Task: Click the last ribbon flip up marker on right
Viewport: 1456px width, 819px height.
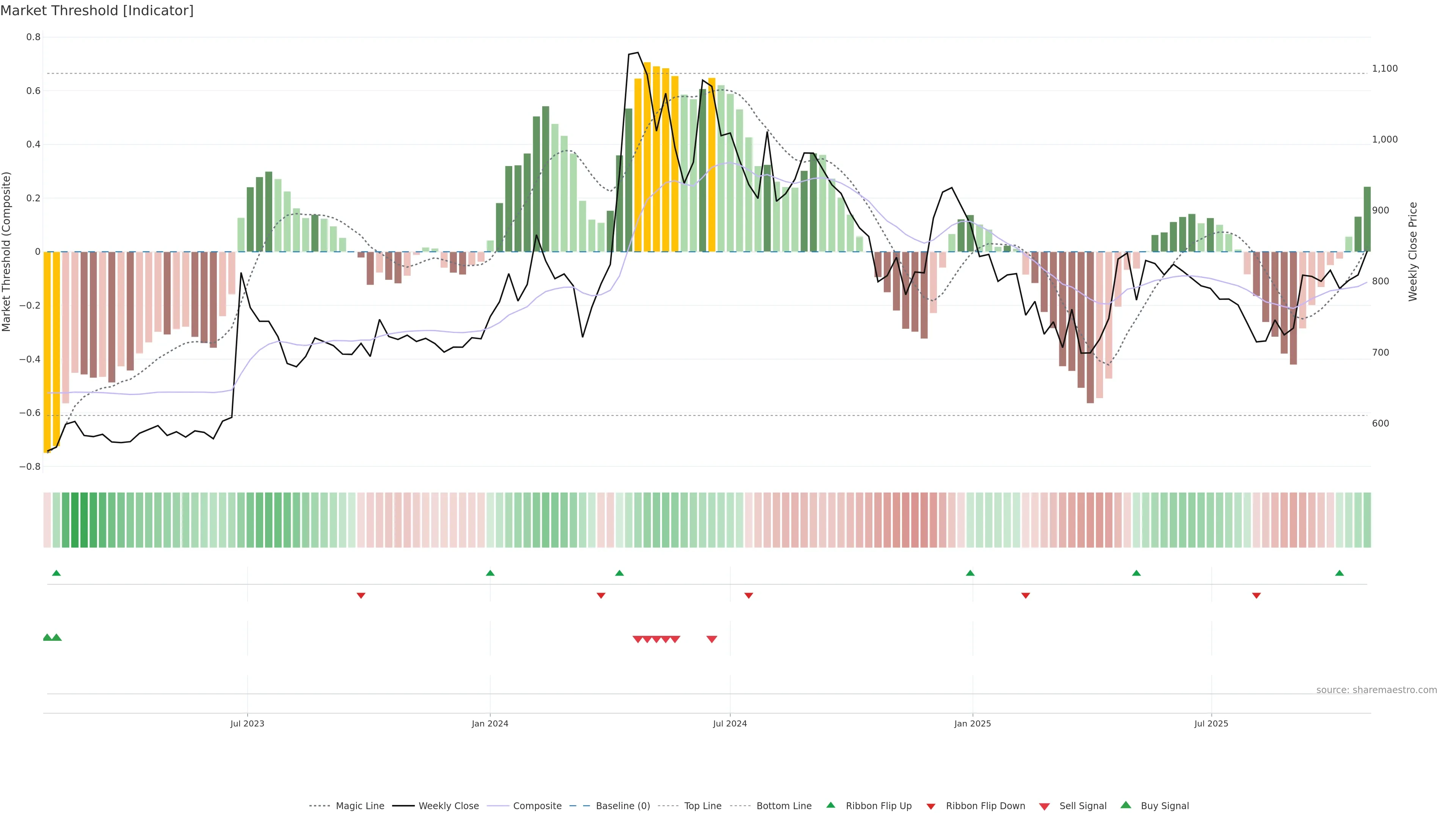Action: (1339, 573)
